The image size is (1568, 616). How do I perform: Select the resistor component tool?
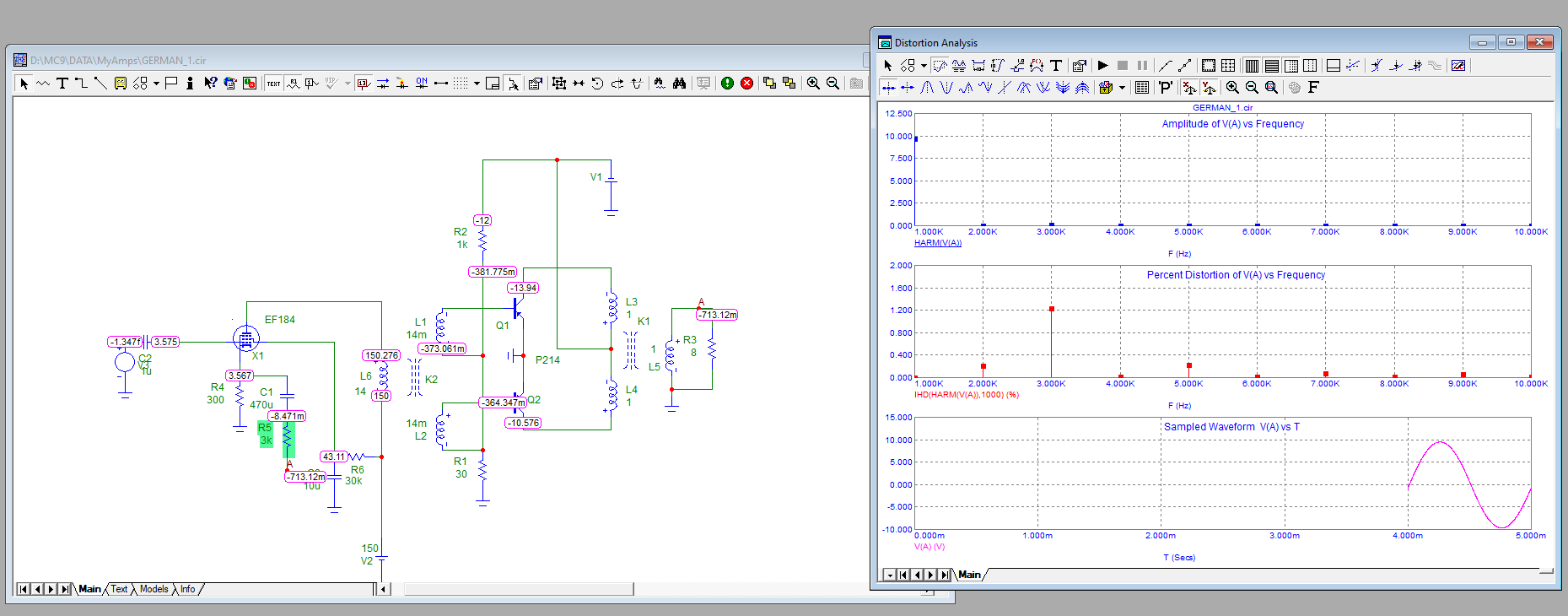point(43,83)
